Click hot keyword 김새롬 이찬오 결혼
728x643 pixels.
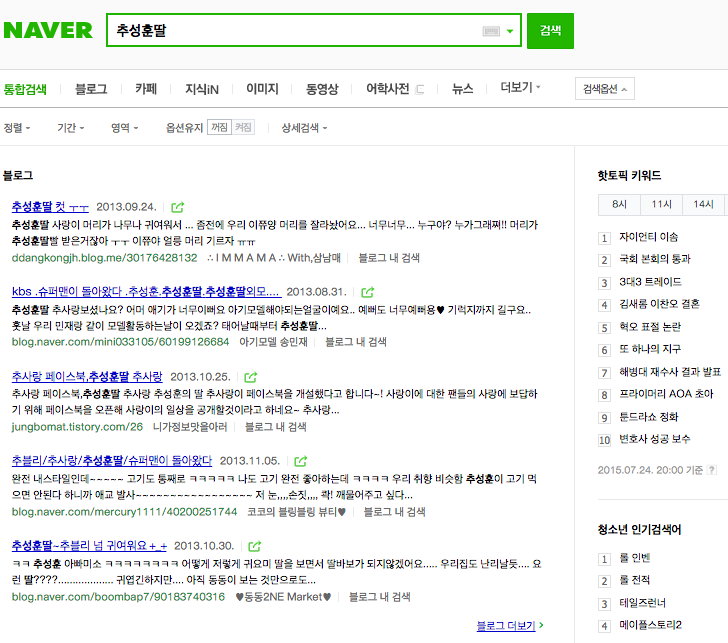click(x=659, y=304)
